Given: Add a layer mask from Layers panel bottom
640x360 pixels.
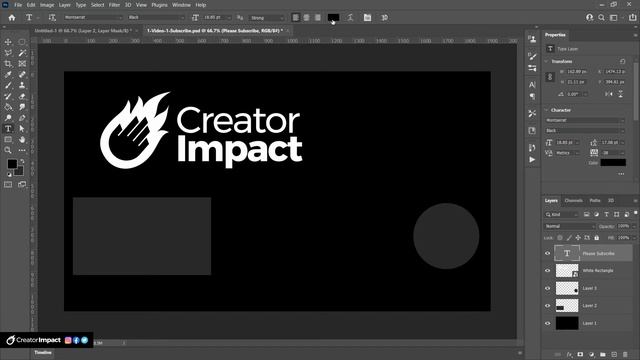Looking at the screenshot, I should coord(580,354).
